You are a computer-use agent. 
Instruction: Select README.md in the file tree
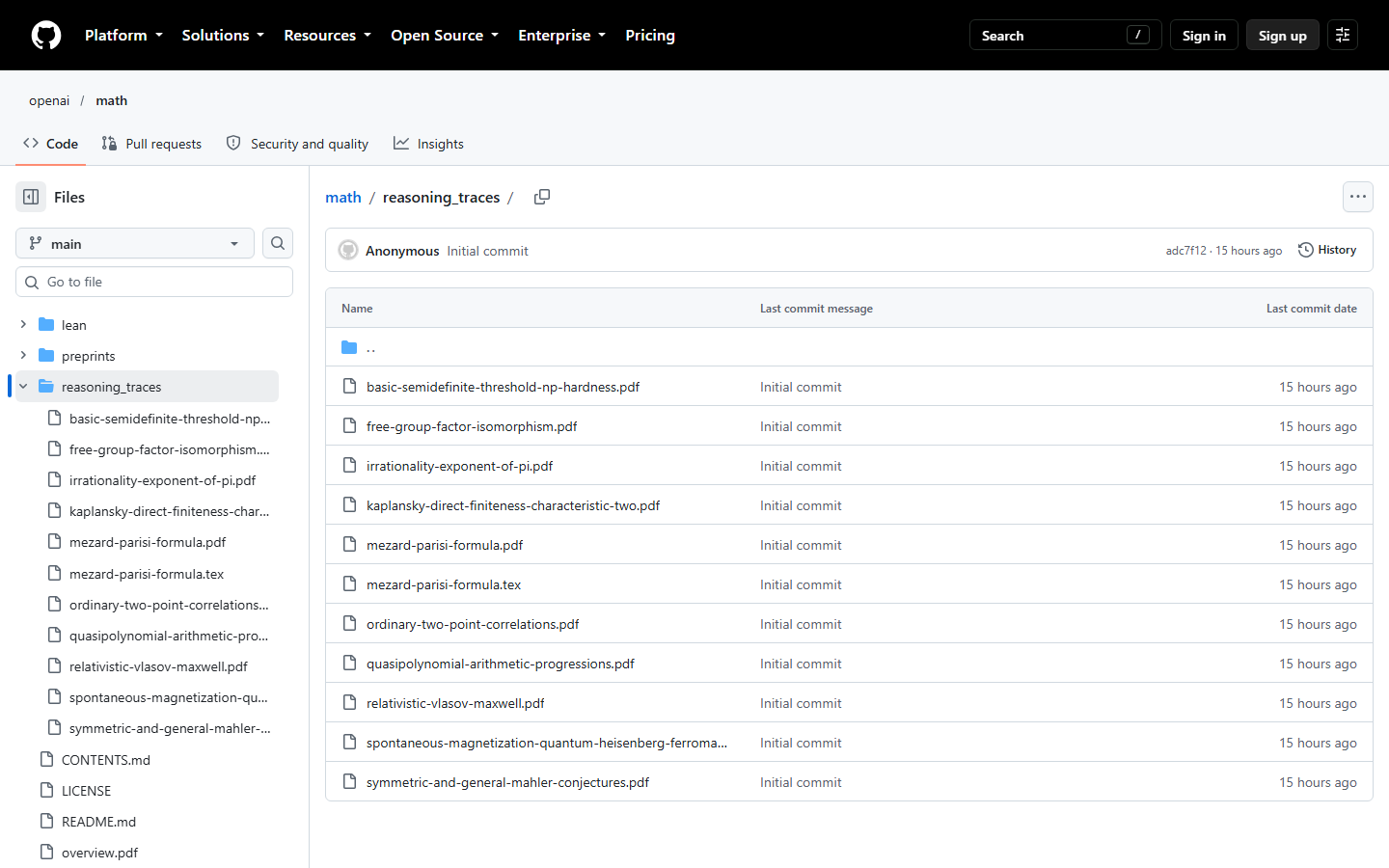(98, 822)
